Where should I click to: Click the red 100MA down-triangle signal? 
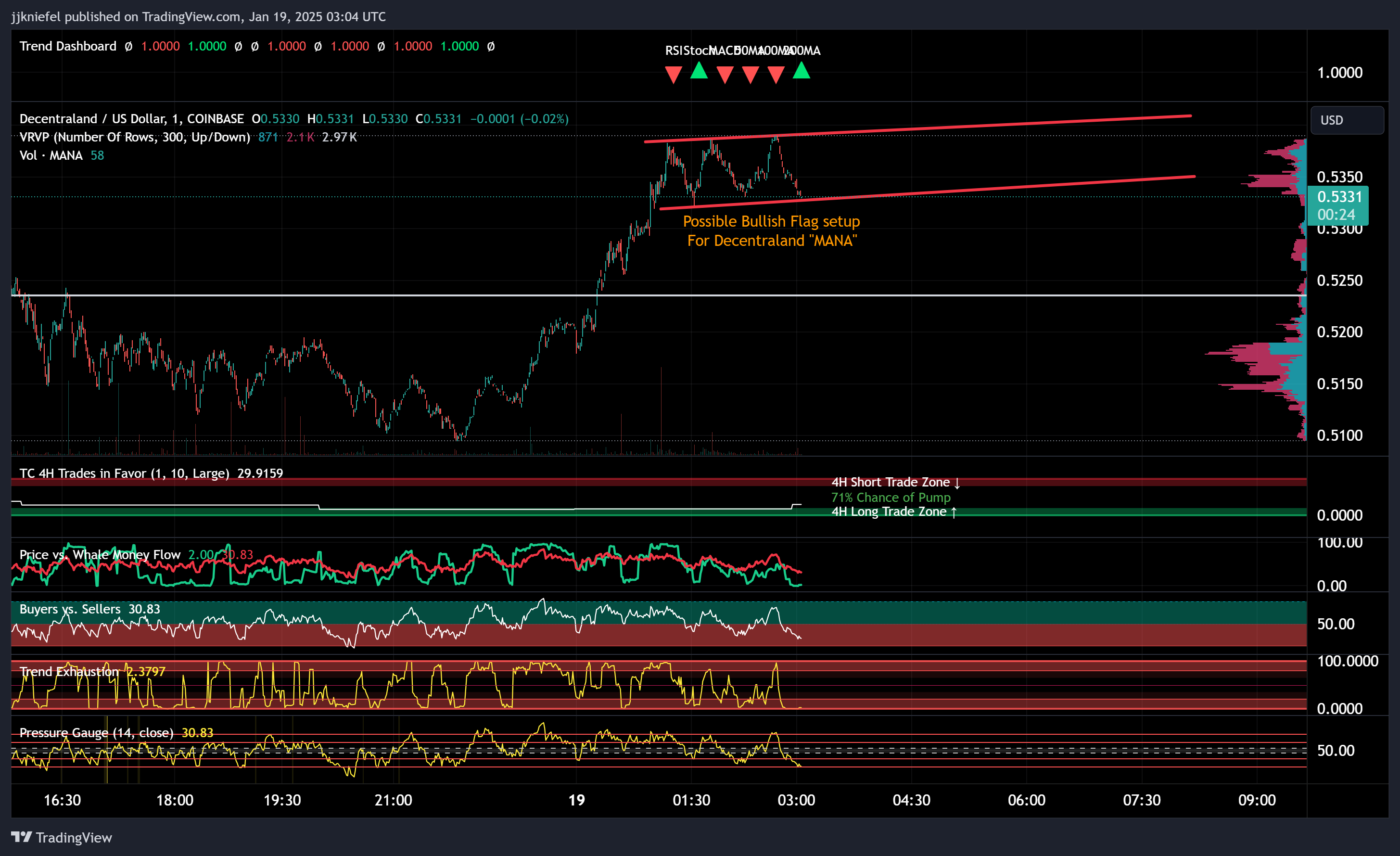[x=776, y=75]
